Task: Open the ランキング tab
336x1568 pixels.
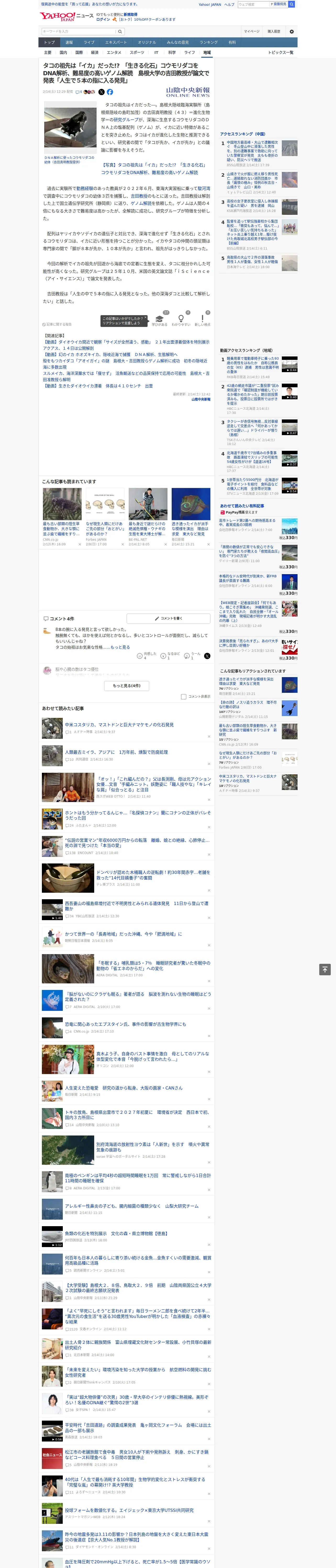Action: tap(209, 42)
